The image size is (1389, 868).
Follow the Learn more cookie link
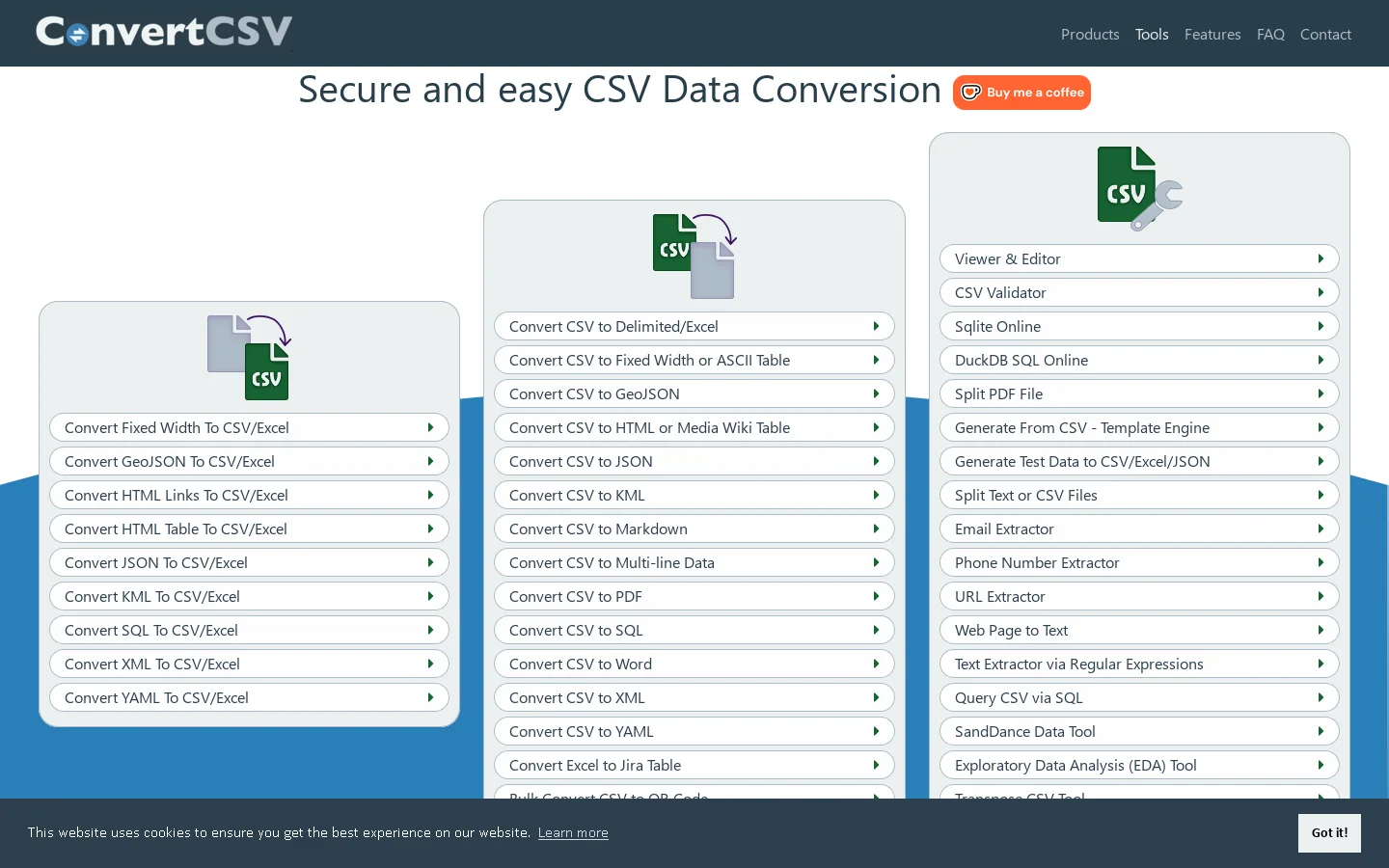click(573, 832)
